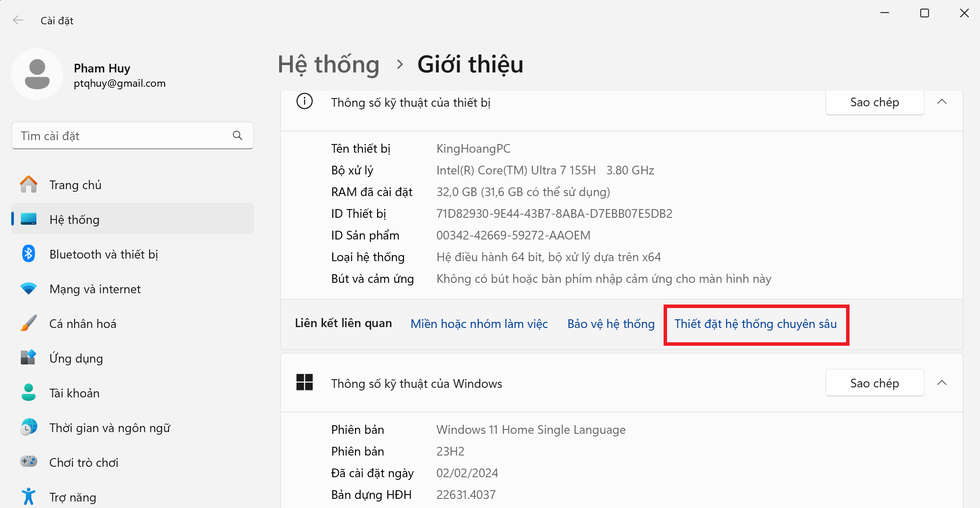
Task: Collapse the Thông số kỹ thuật của thiết bị section
Action: point(941,102)
